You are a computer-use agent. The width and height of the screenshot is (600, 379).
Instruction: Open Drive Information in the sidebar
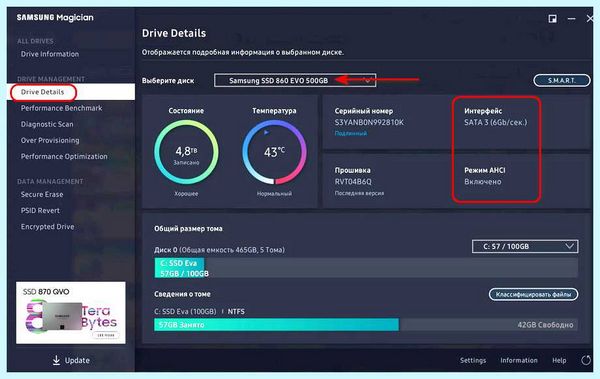tap(50, 54)
